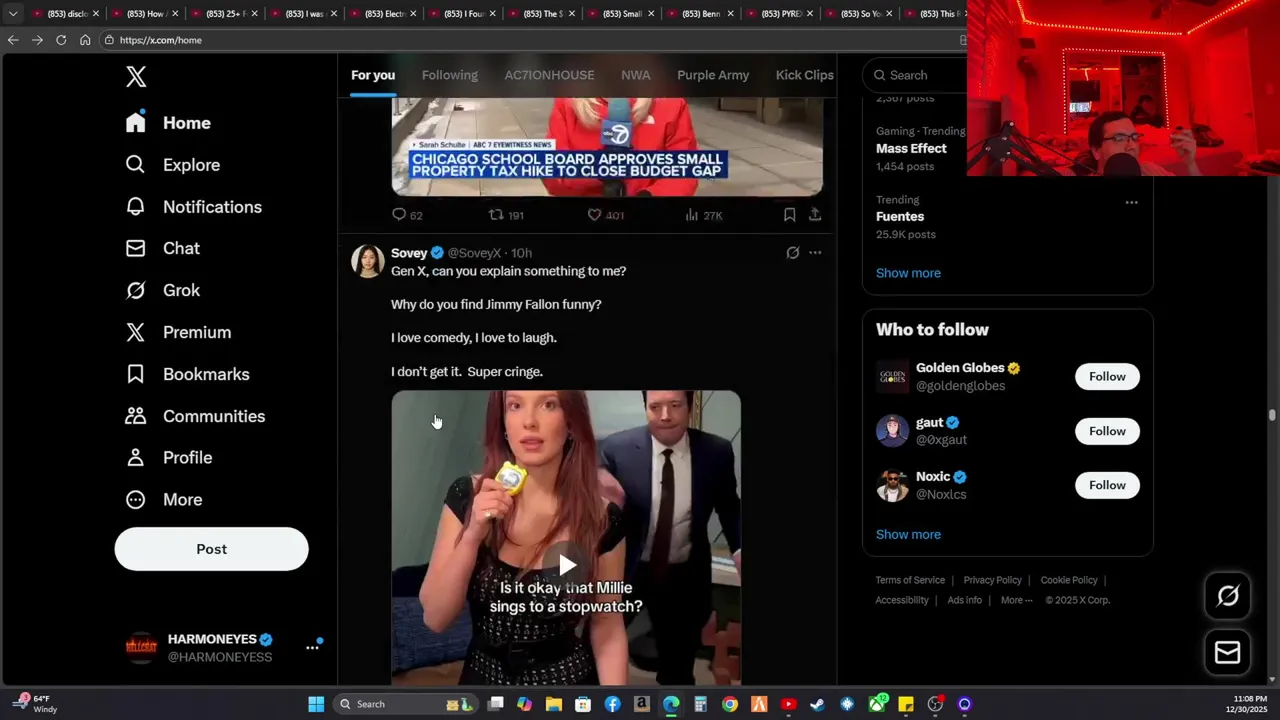Close the '(853) I was' browser tab
This screenshot has width=1280, height=720.
tap(334, 14)
